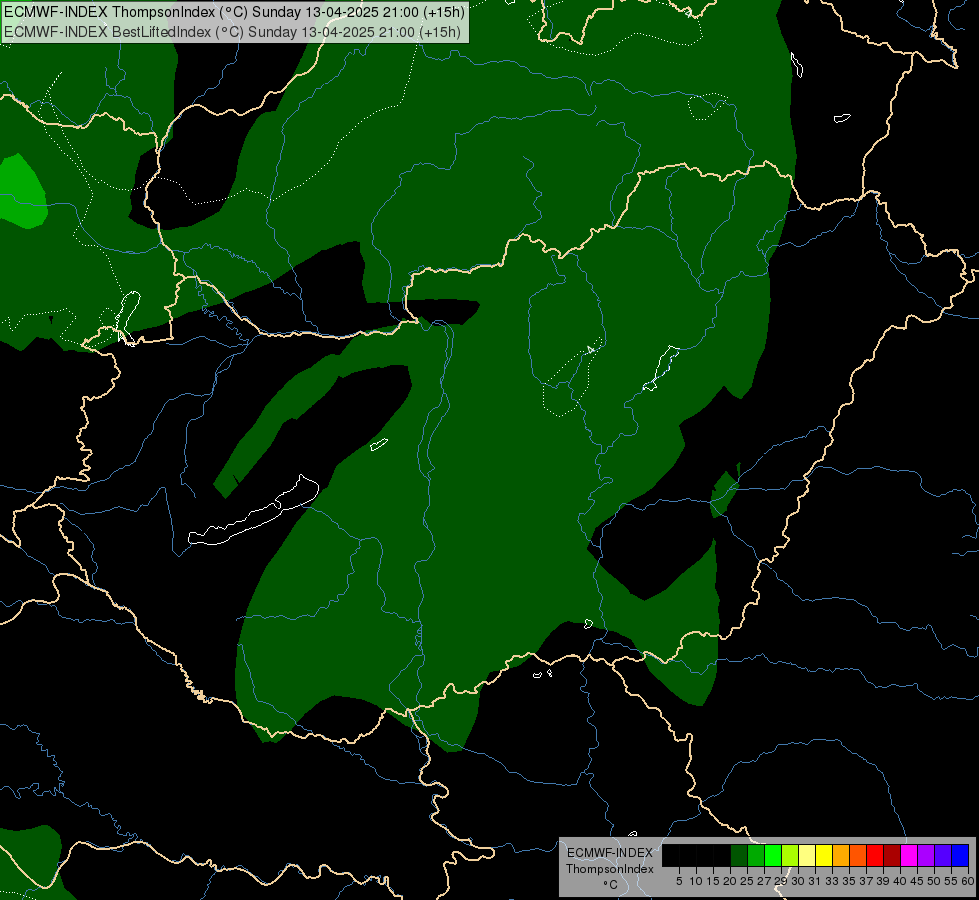This screenshot has width=979, height=900.
Task: Select the purple 45–50 legend swatch
Action: pos(926,856)
